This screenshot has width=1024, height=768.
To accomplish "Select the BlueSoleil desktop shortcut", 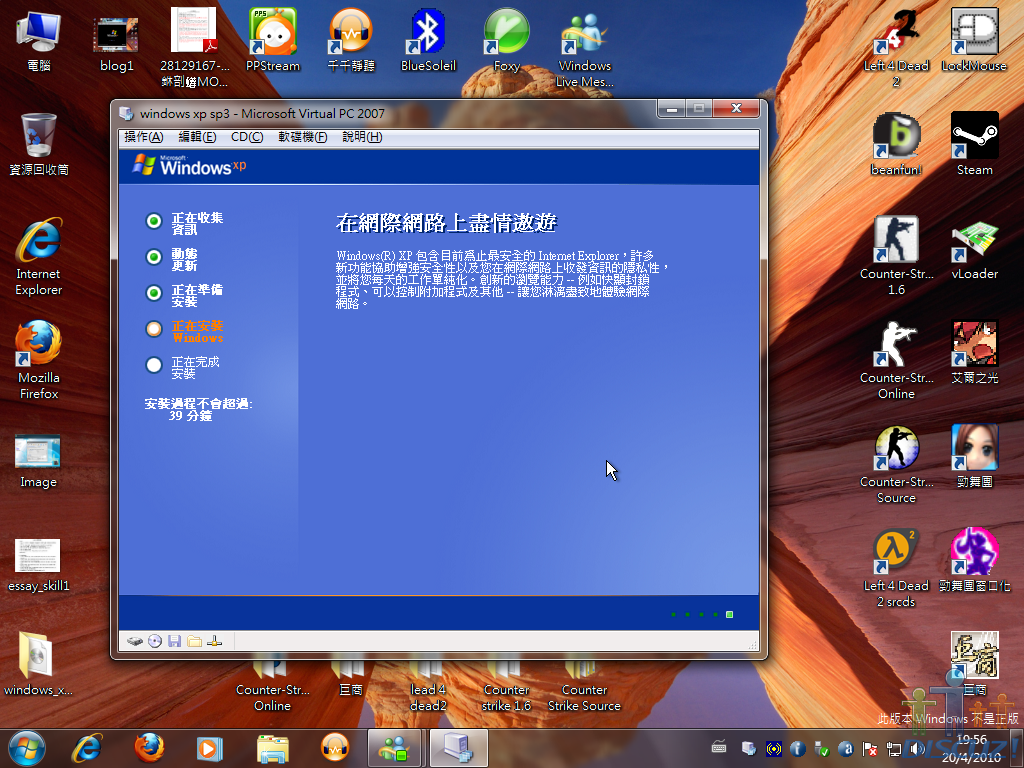I will [x=428, y=39].
